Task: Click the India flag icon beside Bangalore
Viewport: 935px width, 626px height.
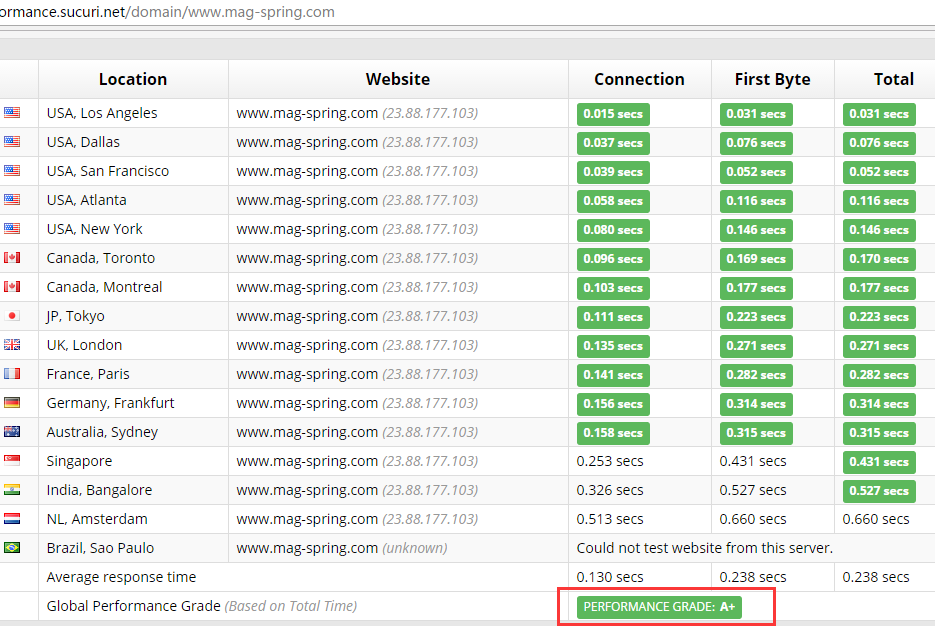Action: (x=12, y=490)
